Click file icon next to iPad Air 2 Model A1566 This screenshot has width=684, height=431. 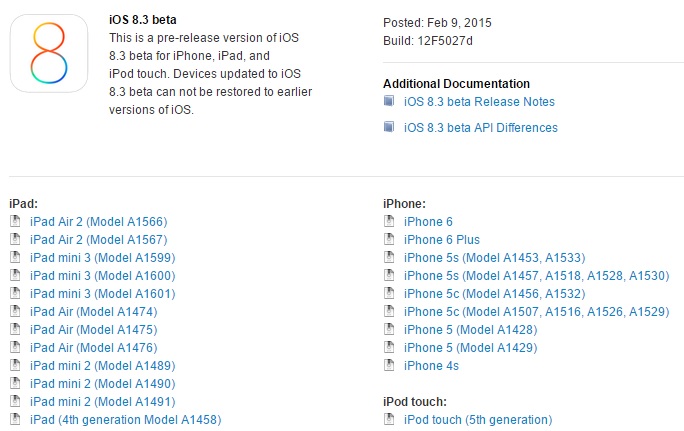pos(15,221)
